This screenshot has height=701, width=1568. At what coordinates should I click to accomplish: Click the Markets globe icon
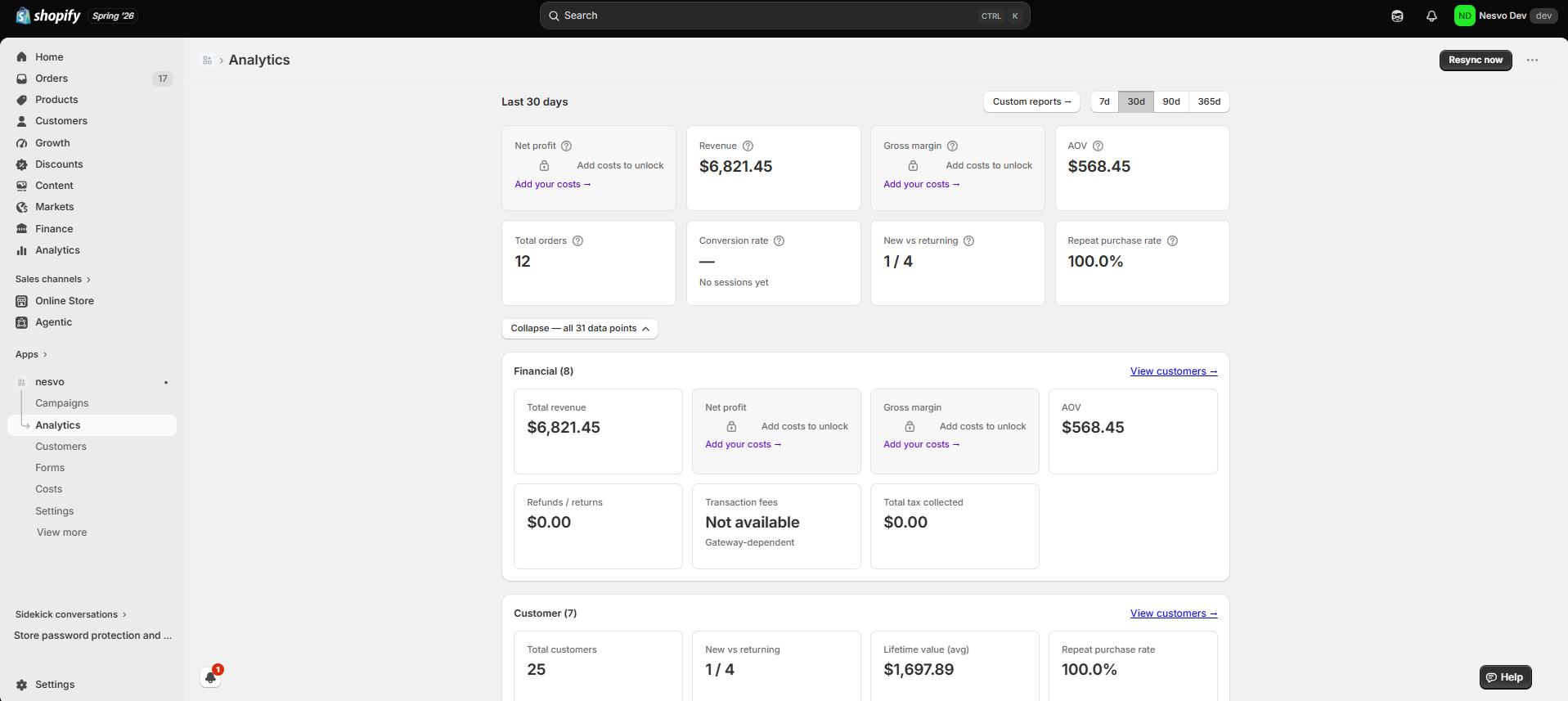pos(22,207)
